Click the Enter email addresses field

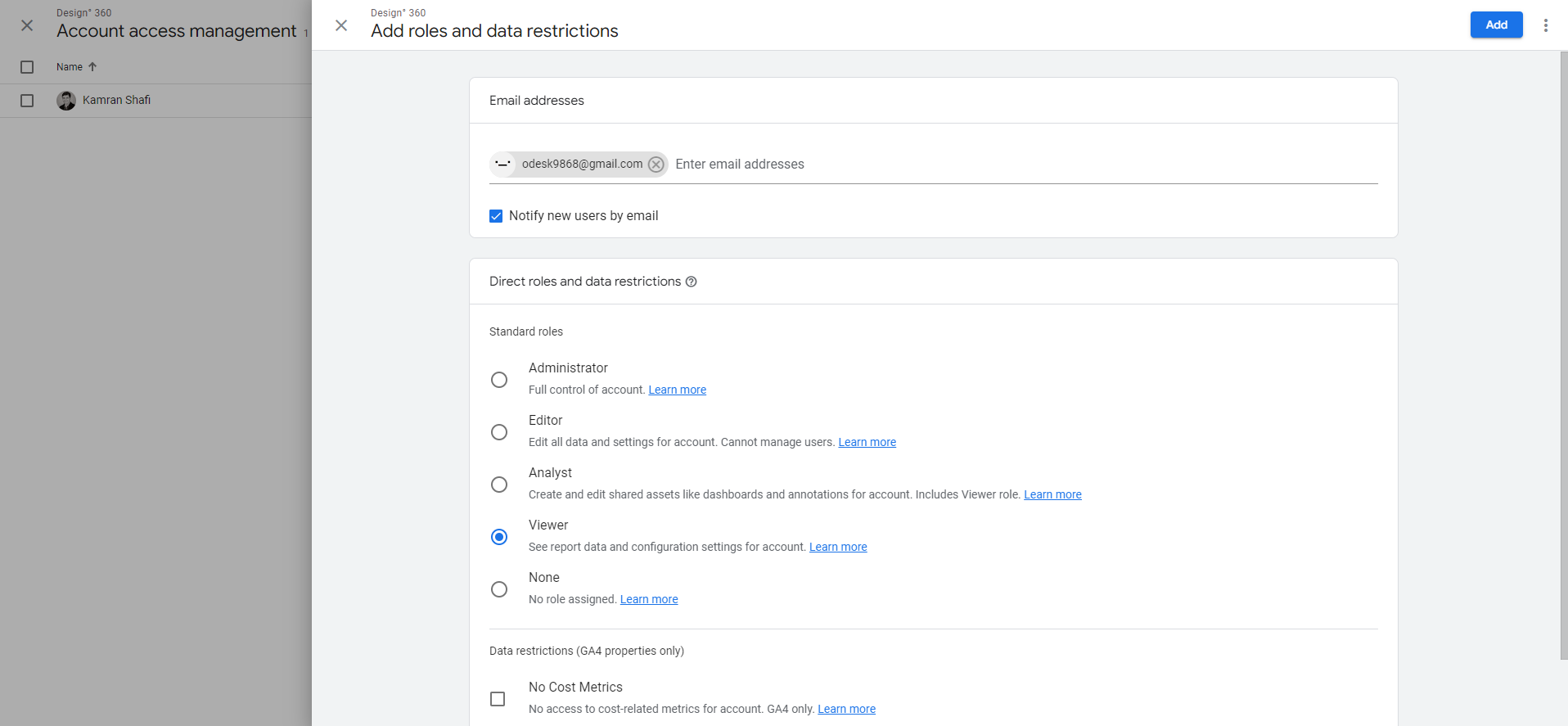1025,165
